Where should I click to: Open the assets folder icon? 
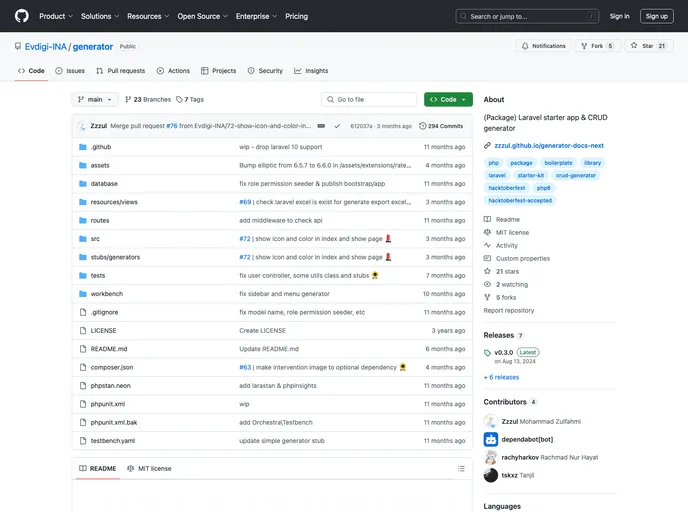[82, 165]
